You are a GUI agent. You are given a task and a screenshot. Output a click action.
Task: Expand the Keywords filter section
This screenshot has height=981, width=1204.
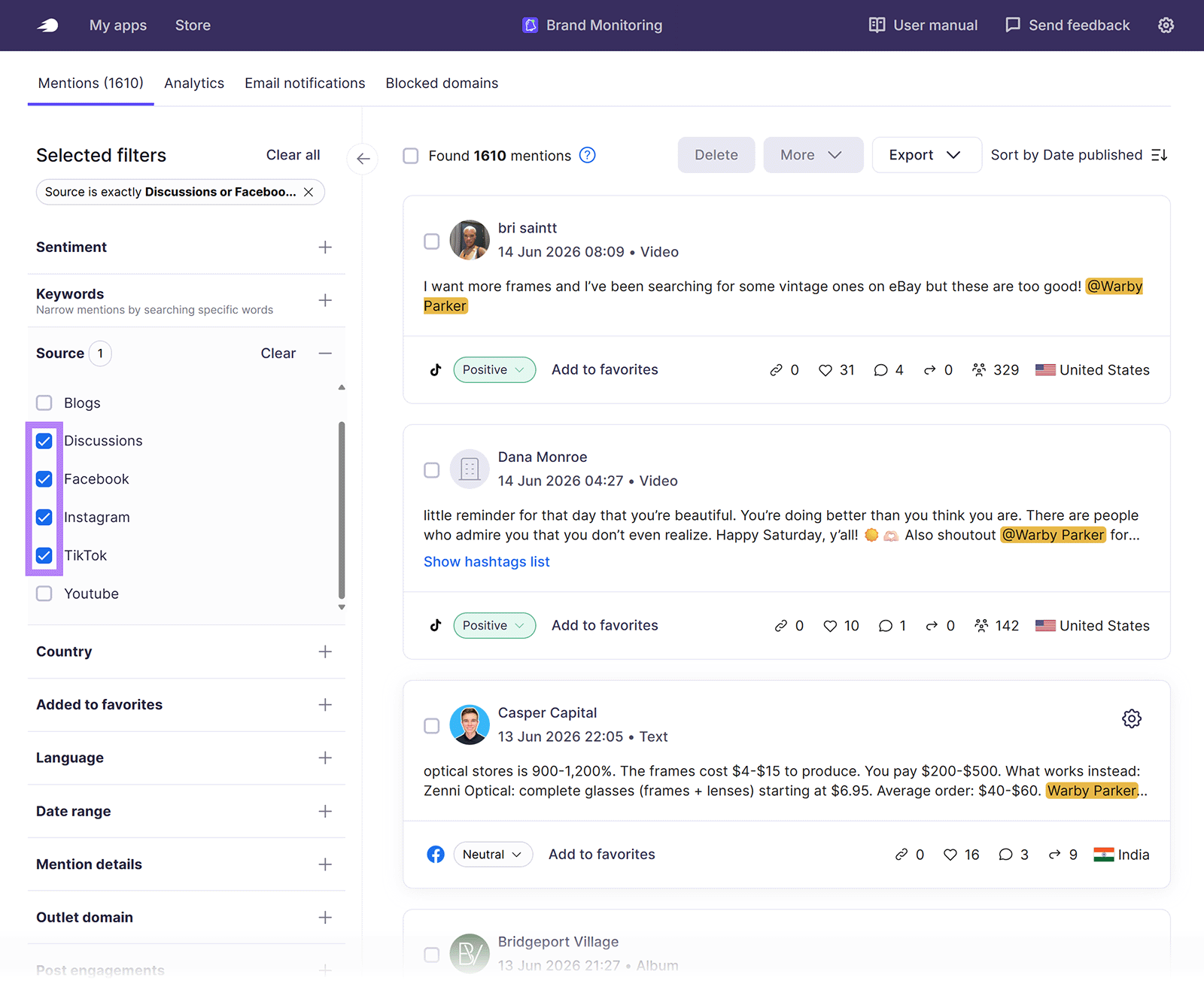(325, 301)
